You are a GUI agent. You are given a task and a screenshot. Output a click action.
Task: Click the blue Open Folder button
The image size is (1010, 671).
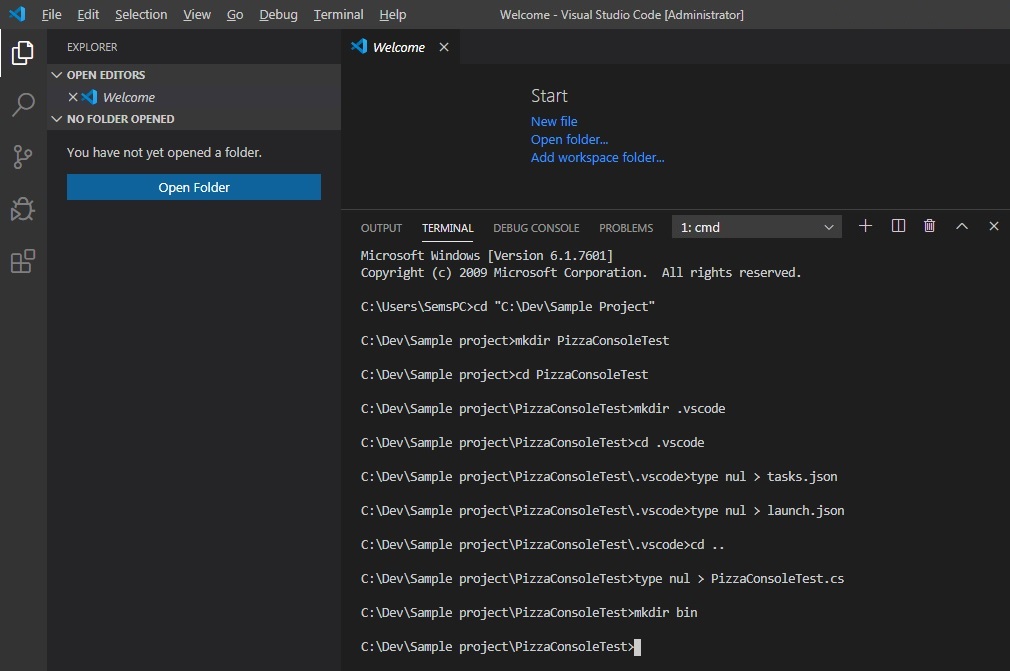(194, 187)
